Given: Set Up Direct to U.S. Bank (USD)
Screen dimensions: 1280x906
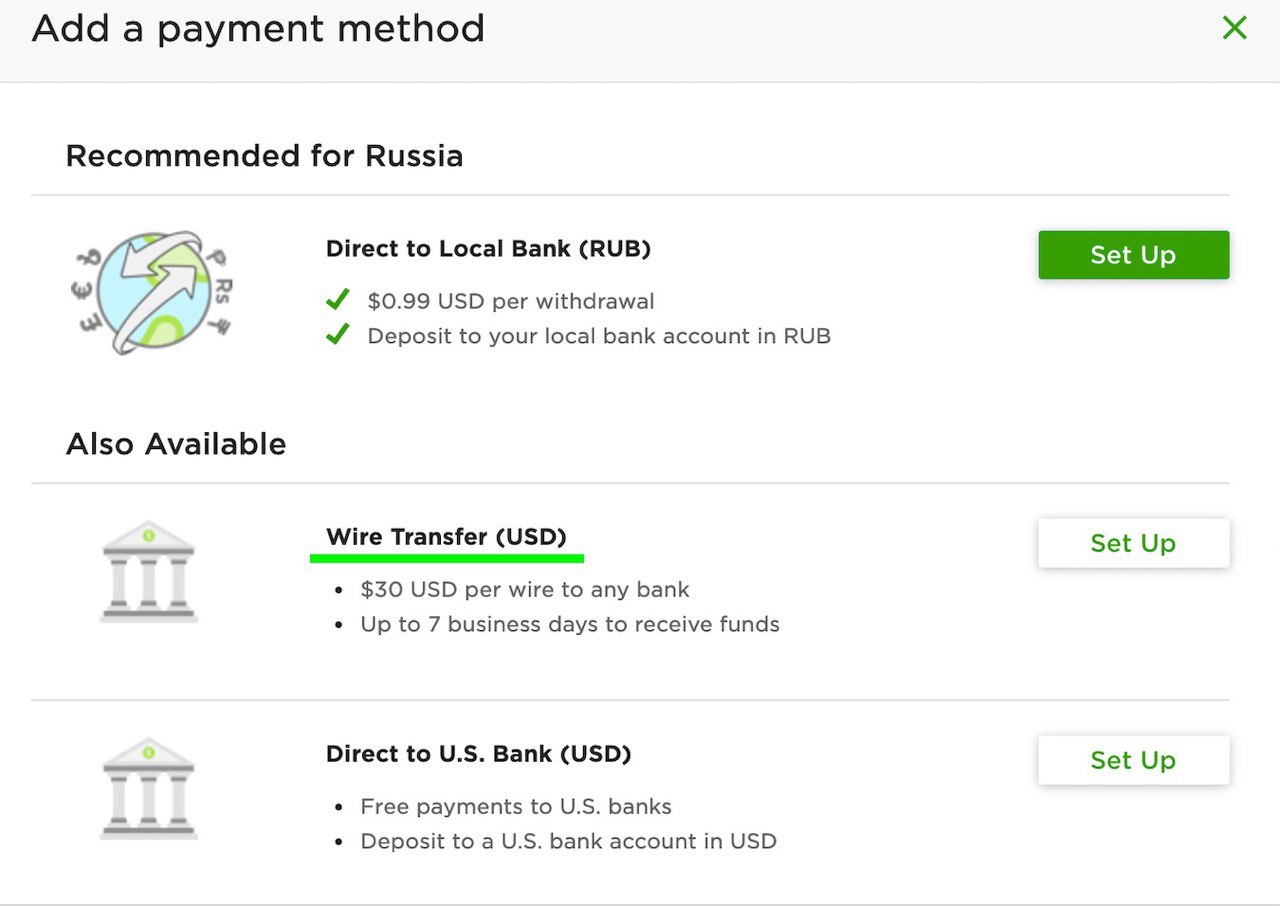Looking at the screenshot, I should (1133, 760).
